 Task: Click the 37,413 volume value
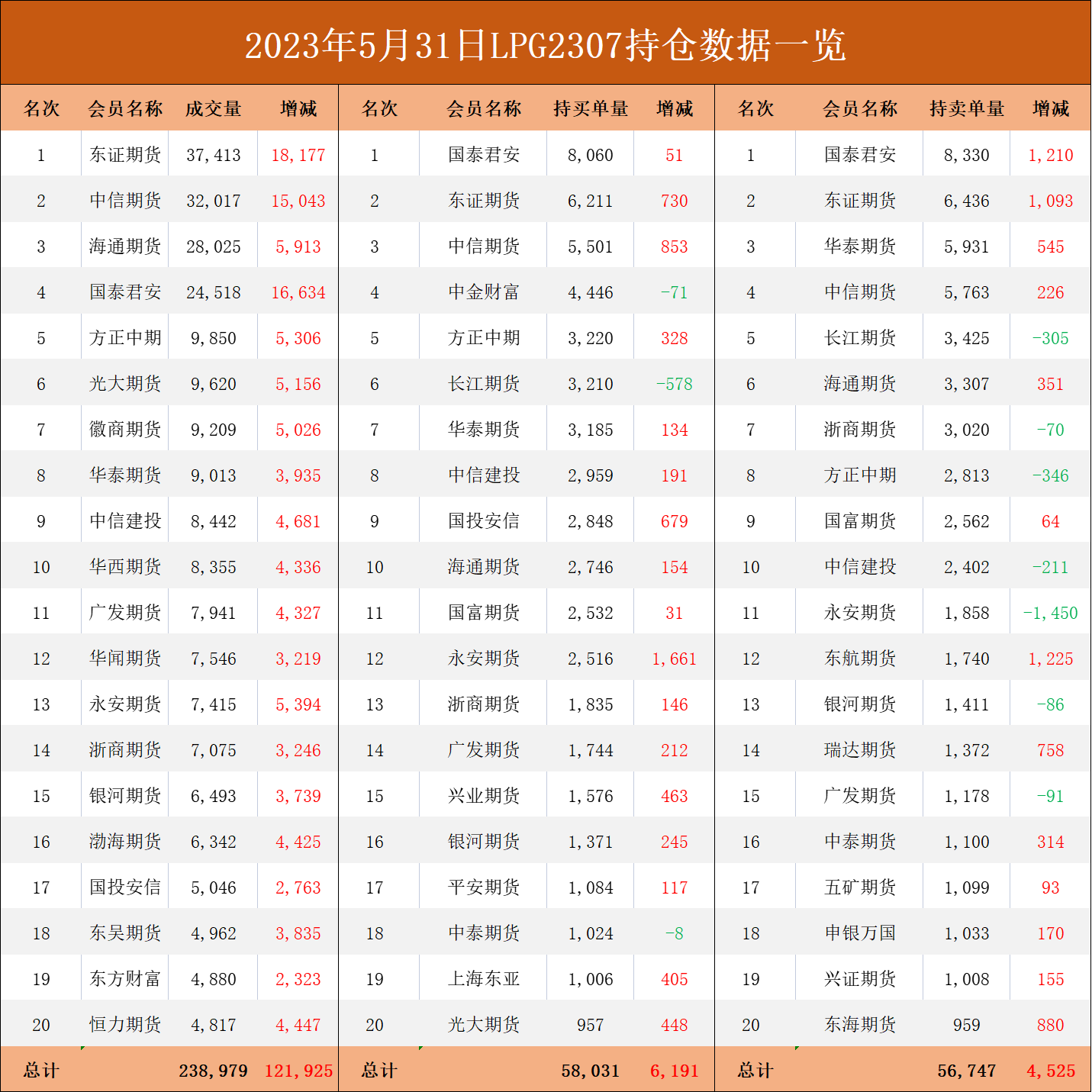click(213, 154)
